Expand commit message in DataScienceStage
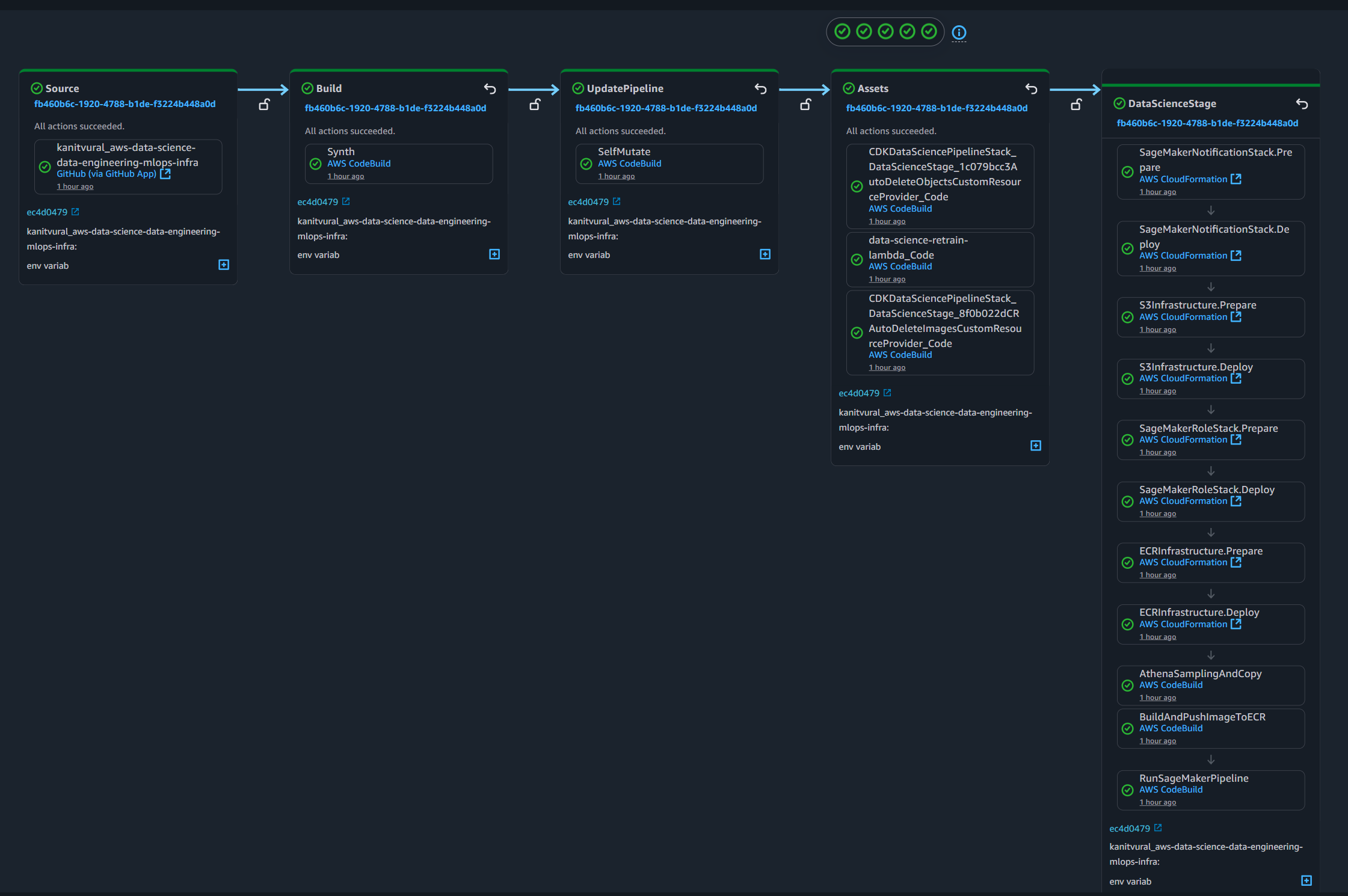The height and width of the screenshot is (896, 1348). 1306,880
